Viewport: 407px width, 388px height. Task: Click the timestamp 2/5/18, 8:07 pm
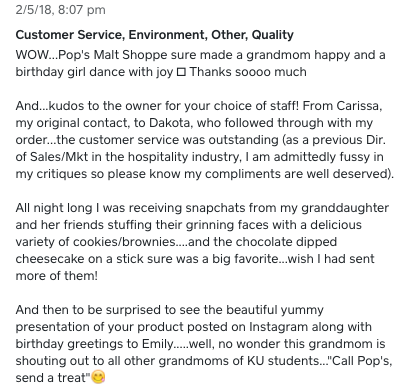click(60, 10)
